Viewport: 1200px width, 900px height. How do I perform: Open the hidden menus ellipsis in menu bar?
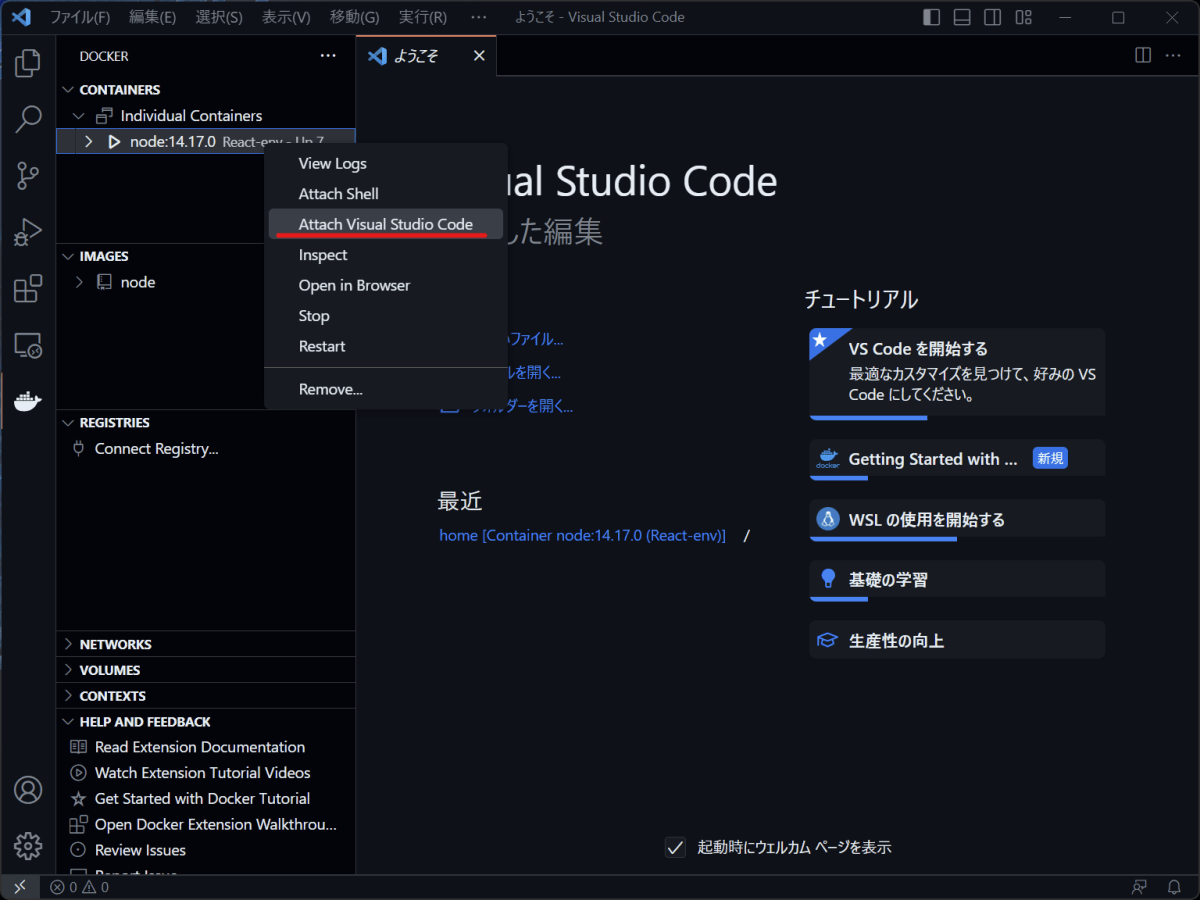[479, 17]
